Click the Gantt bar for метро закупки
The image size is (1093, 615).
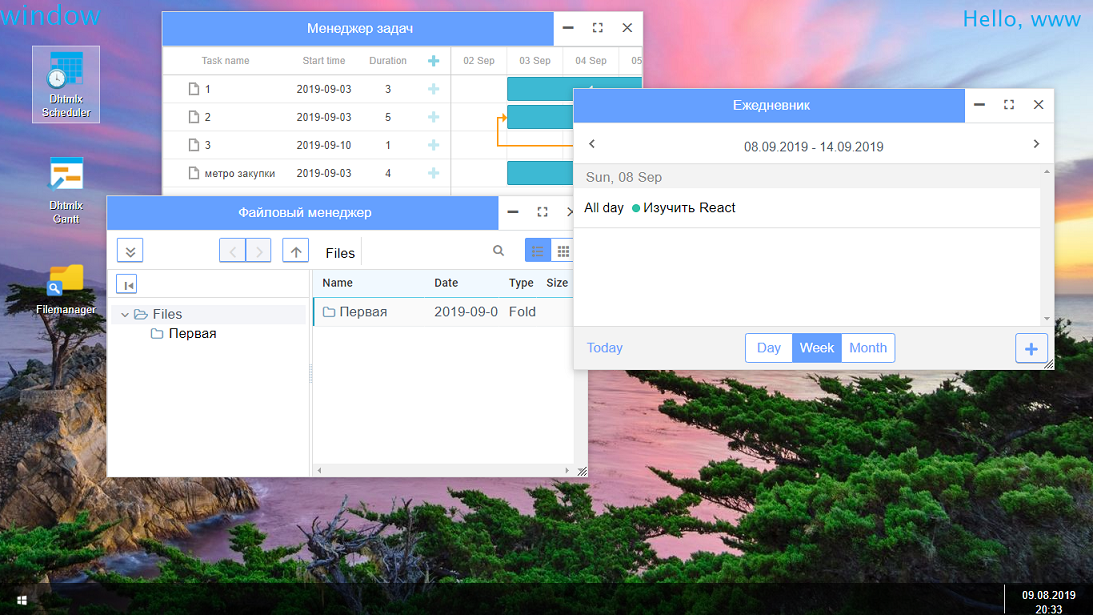(x=540, y=172)
